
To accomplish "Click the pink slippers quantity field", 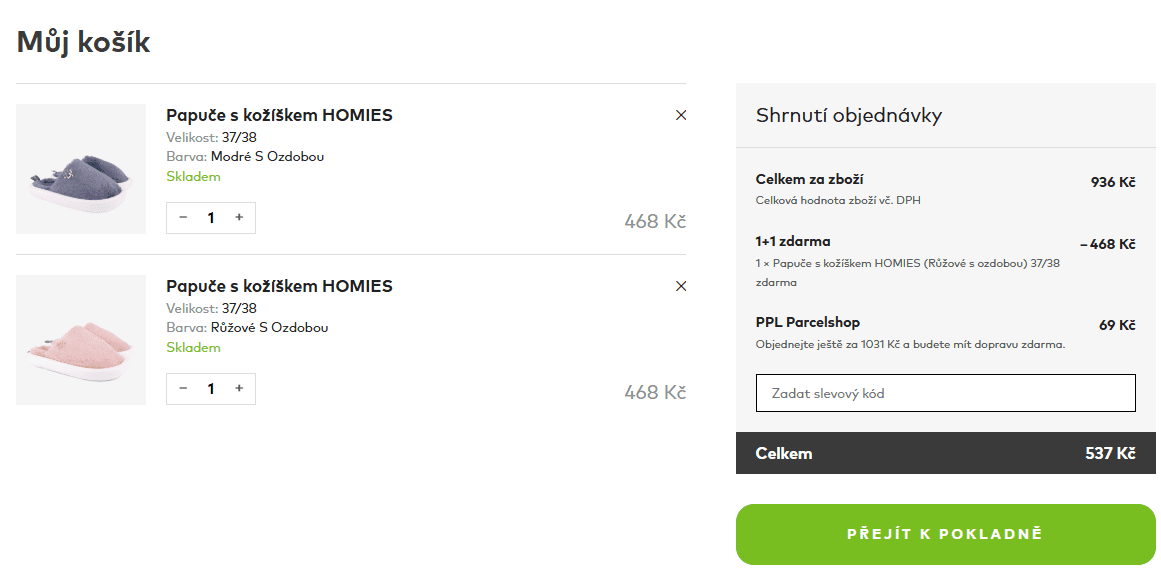I will click(x=211, y=389).
